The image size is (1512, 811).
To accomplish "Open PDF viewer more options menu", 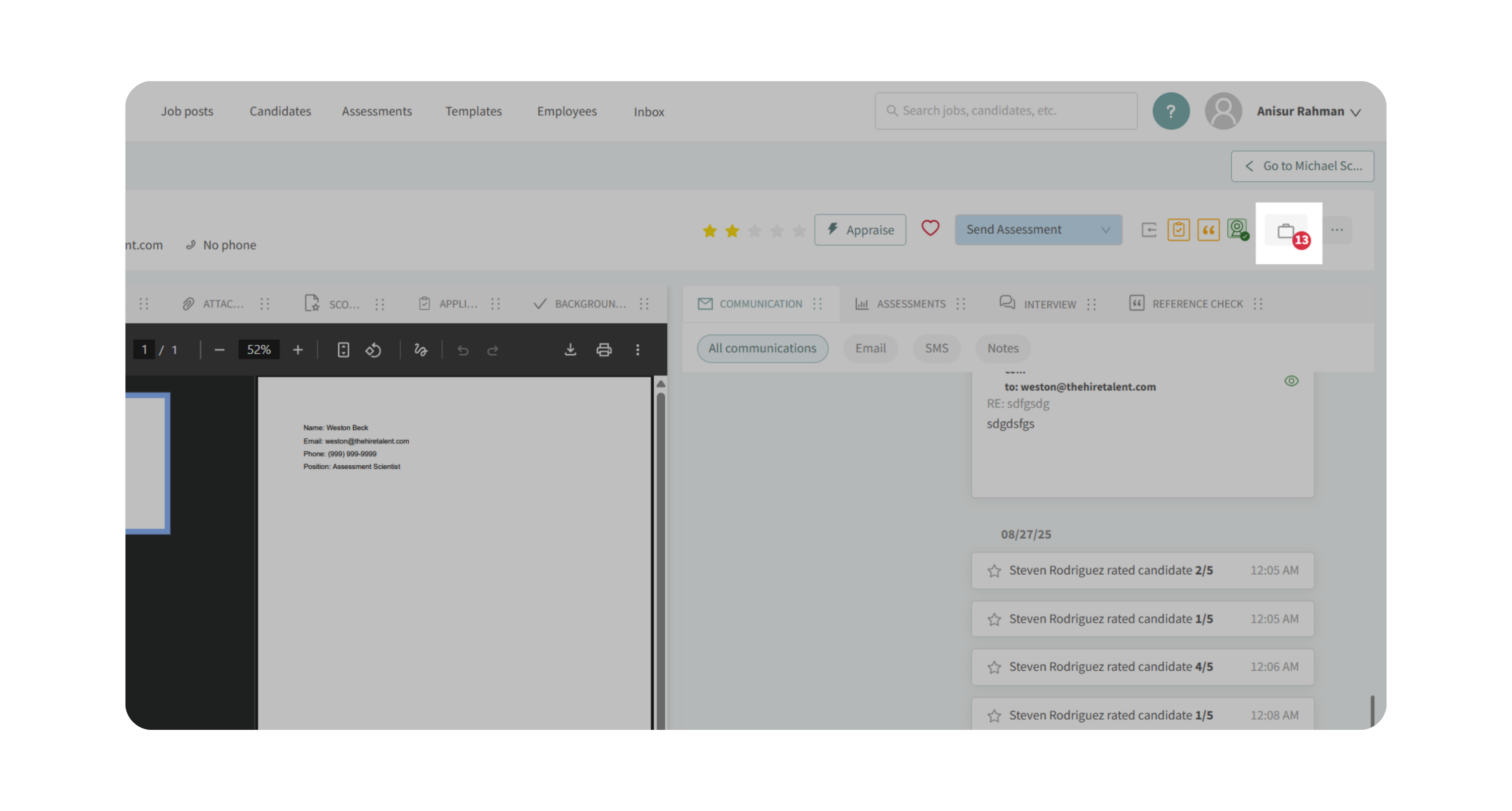I will coord(638,350).
